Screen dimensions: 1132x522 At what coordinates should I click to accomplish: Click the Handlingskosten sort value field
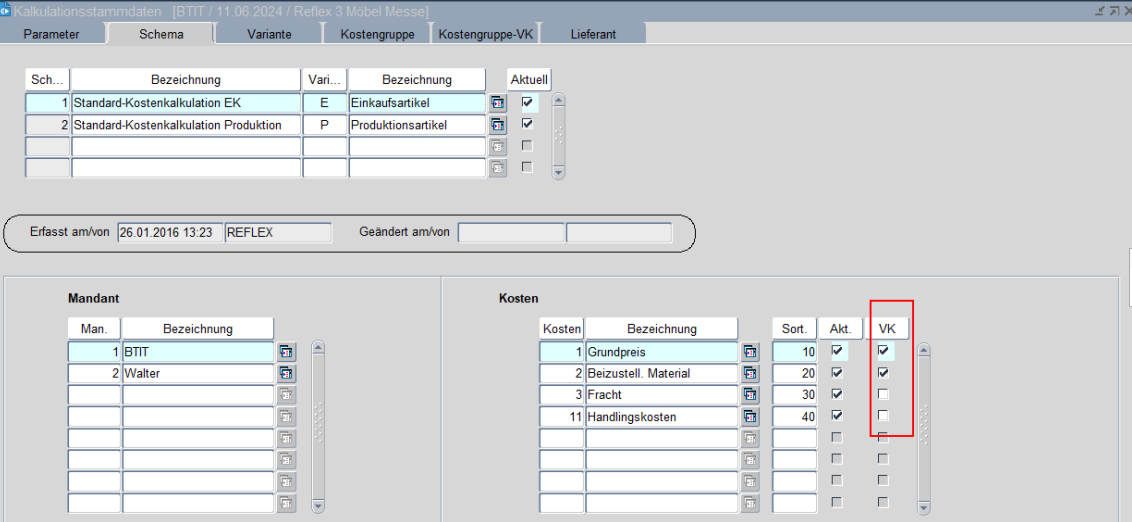(x=794, y=416)
